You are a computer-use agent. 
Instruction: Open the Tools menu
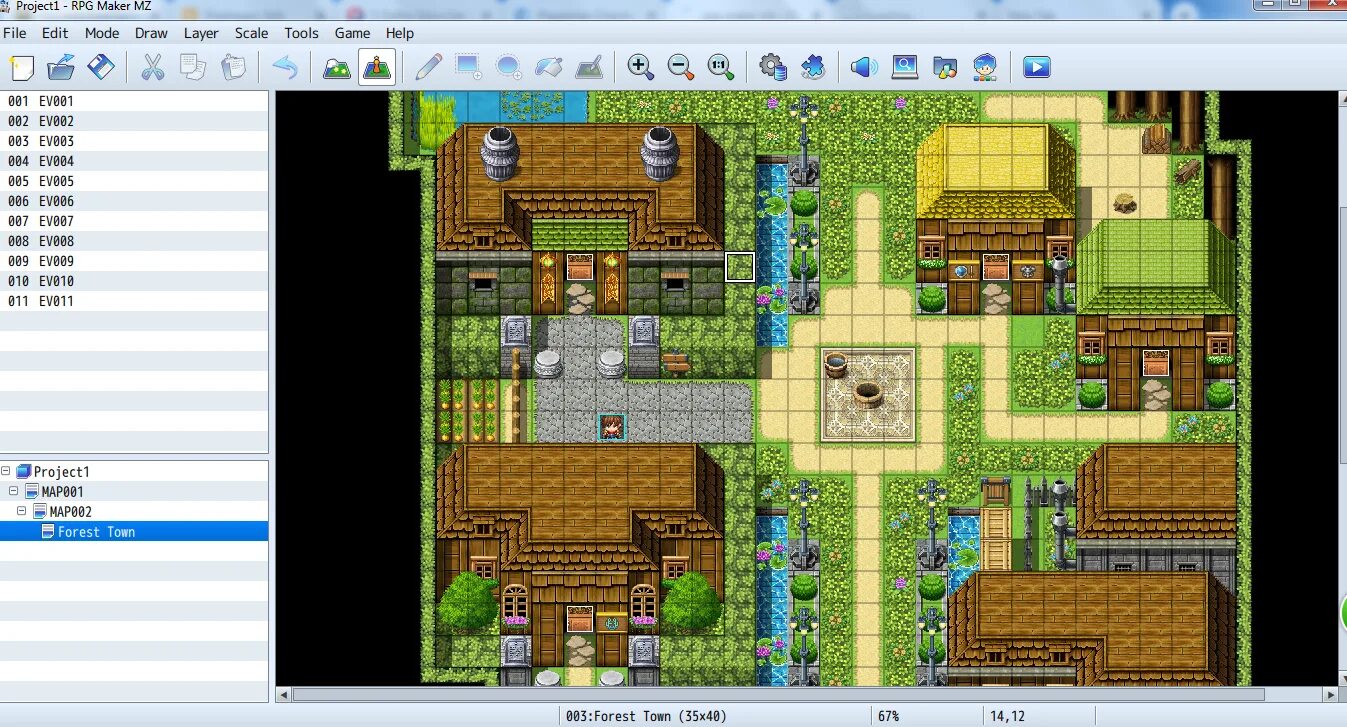301,33
